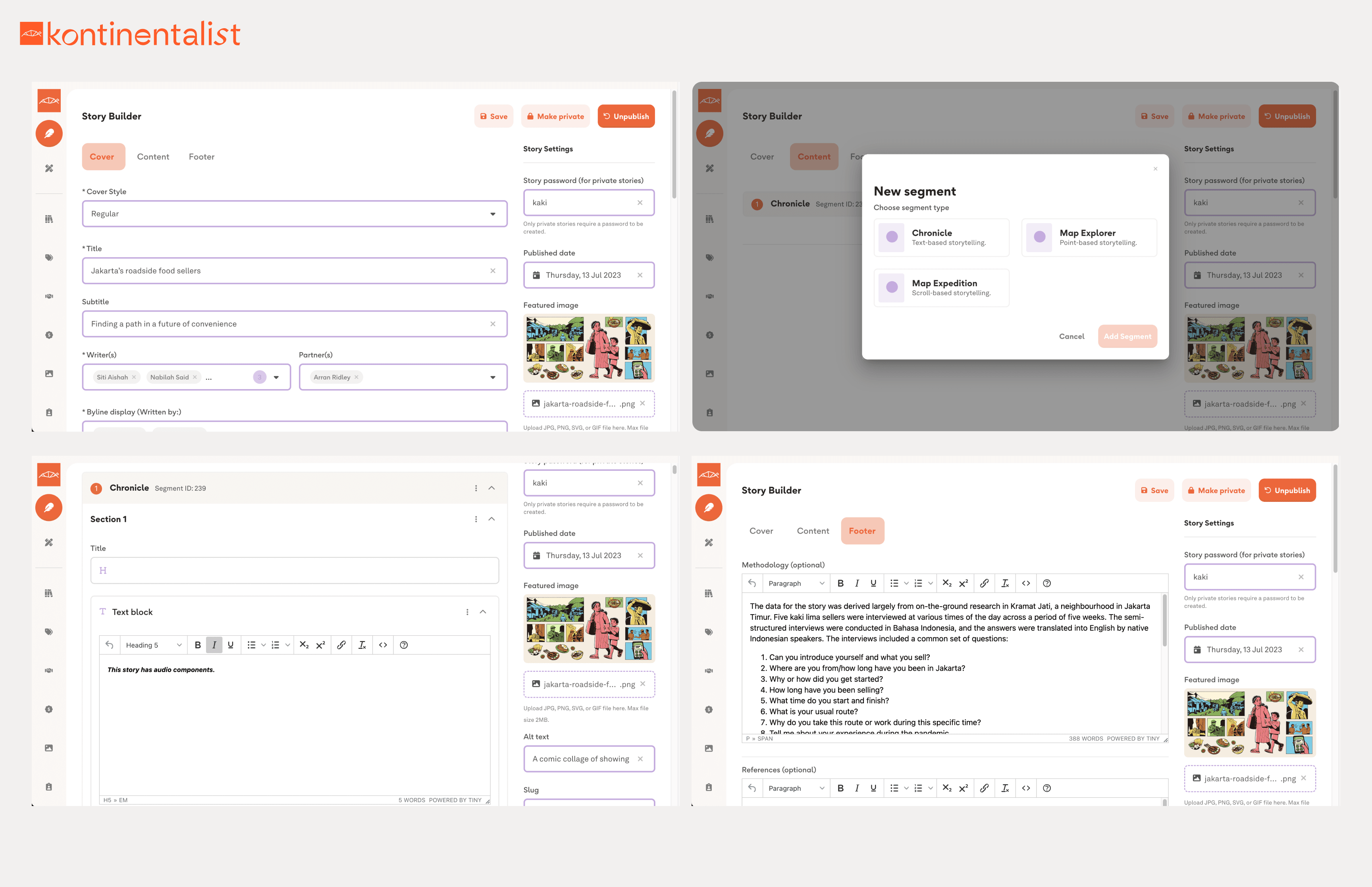Click the Cover panel vertical scrollbar
Image resolution: width=1372 pixels, height=887 pixels.
pyautogui.click(x=674, y=144)
